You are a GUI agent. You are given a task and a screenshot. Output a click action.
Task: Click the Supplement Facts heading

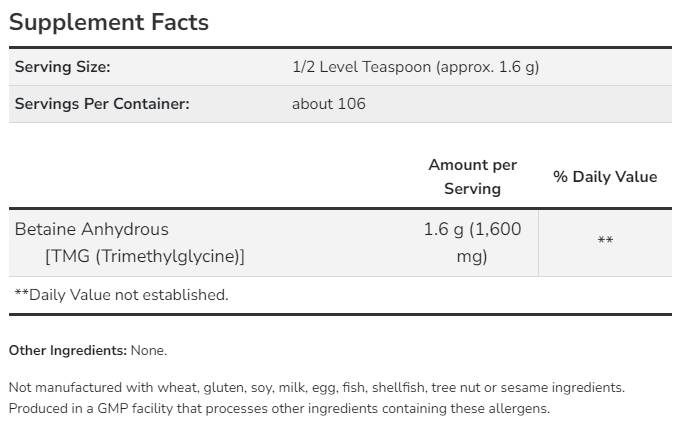click(109, 22)
